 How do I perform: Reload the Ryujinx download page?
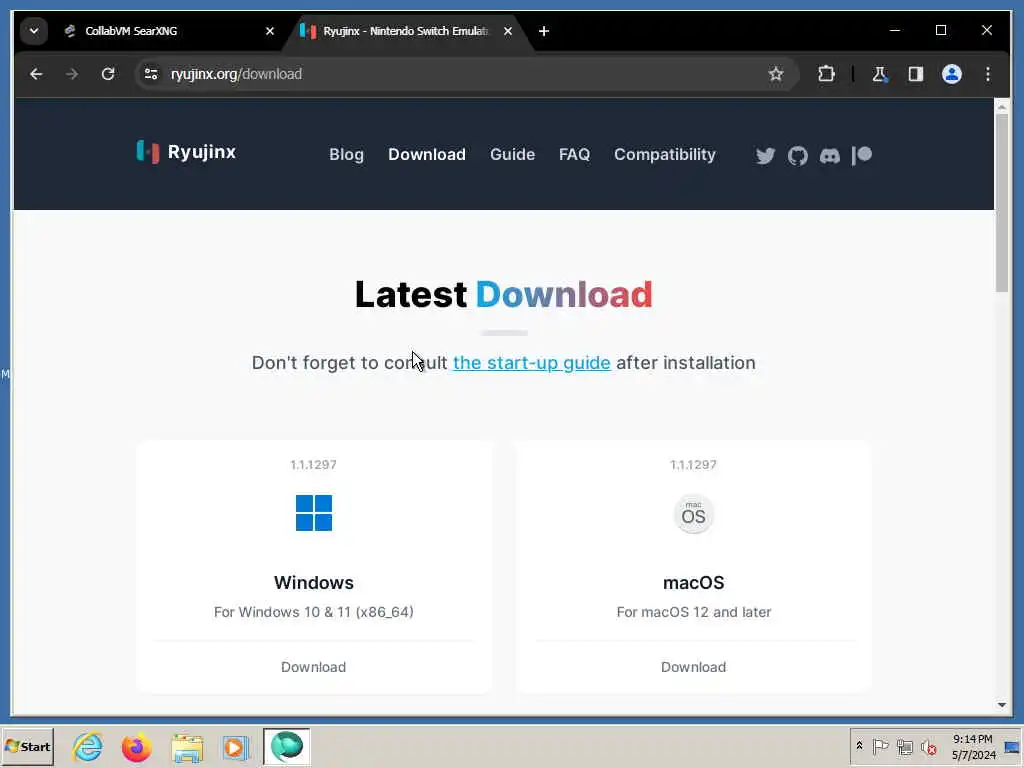[x=108, y=74]
